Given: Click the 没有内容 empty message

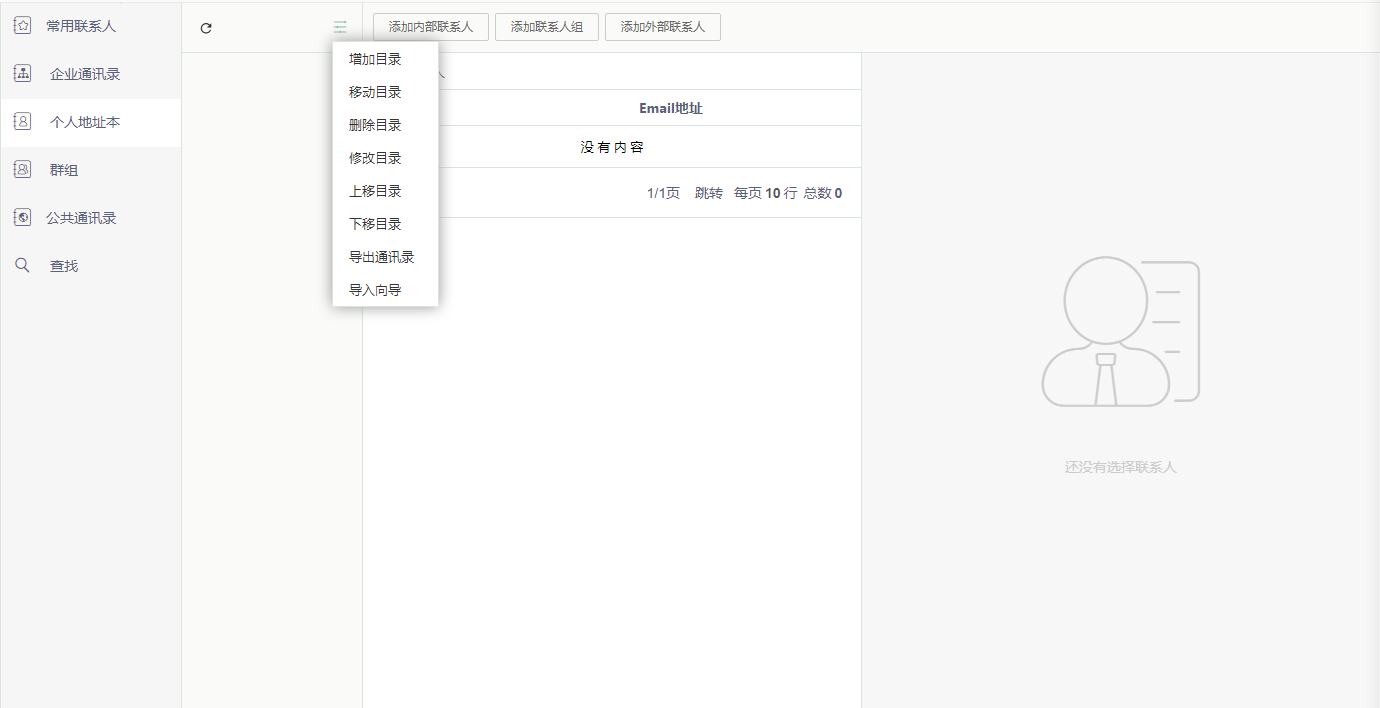Looking at the screenshot, I should point(612,147).
